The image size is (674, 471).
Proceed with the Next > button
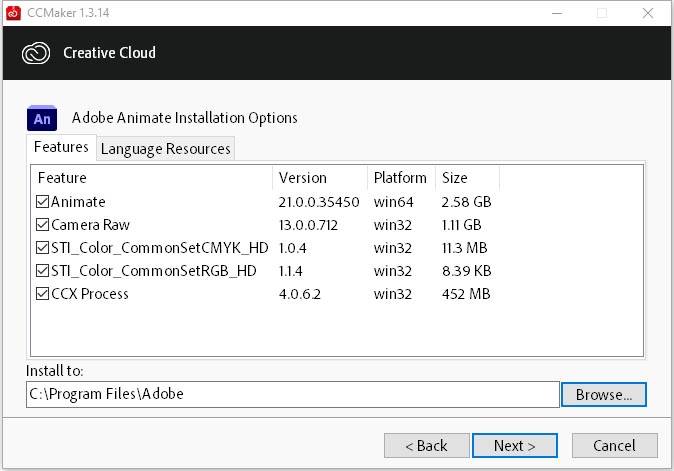[515, 446]
